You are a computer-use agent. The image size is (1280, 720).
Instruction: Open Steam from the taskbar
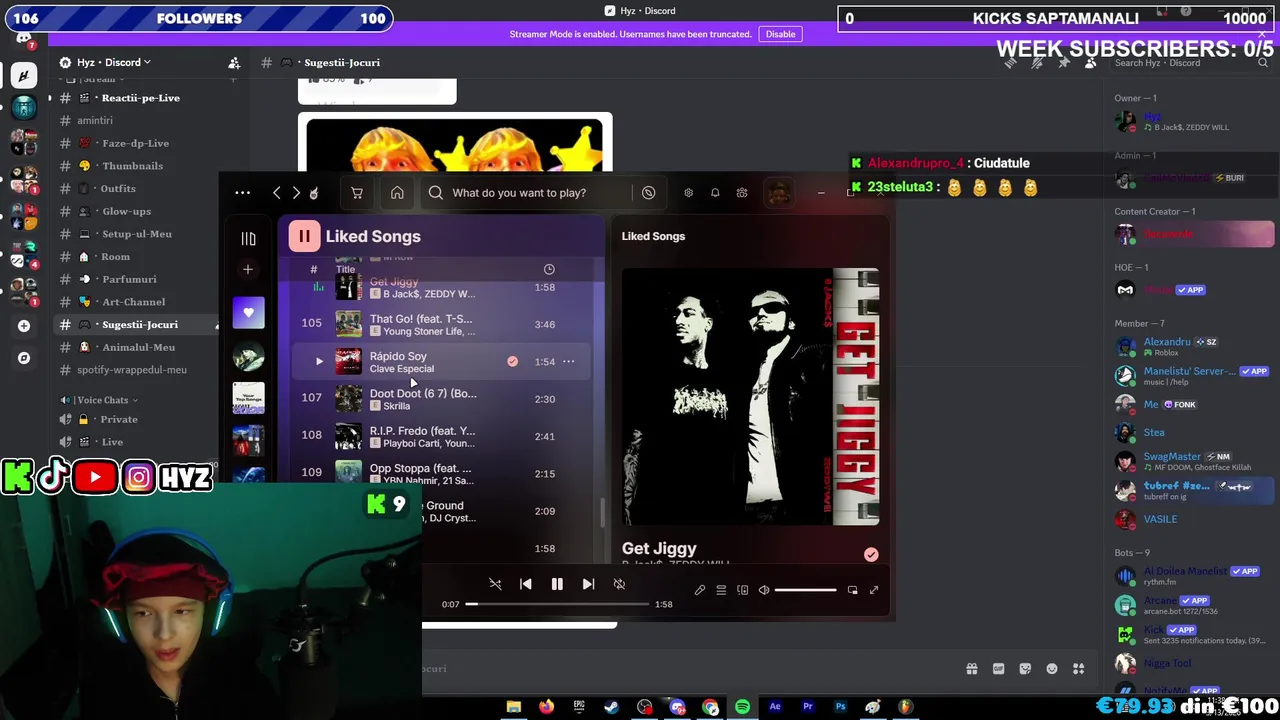click(x=611, y=707)
